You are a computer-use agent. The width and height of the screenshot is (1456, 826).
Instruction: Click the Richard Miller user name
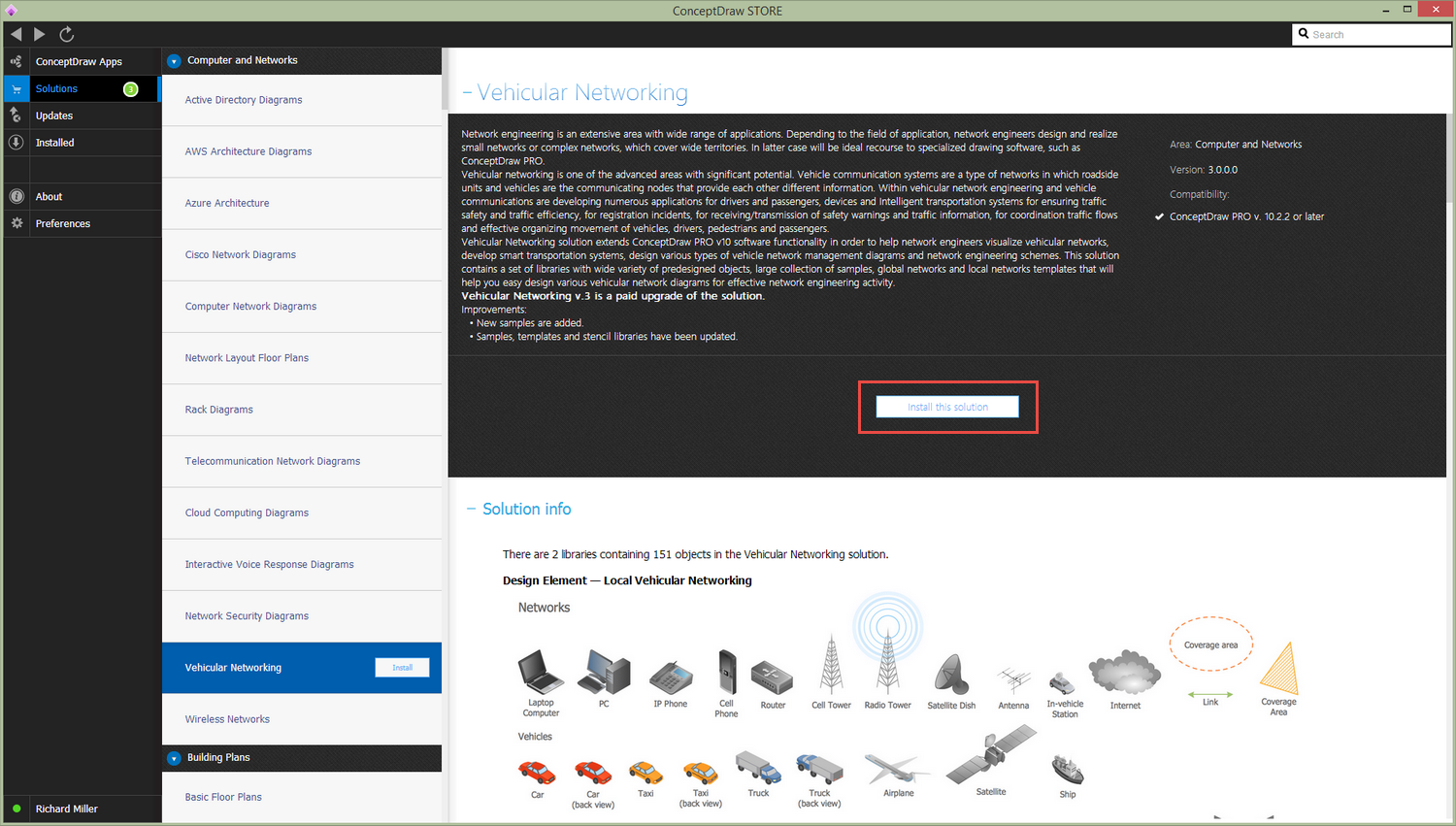click(x=67, y=809)
